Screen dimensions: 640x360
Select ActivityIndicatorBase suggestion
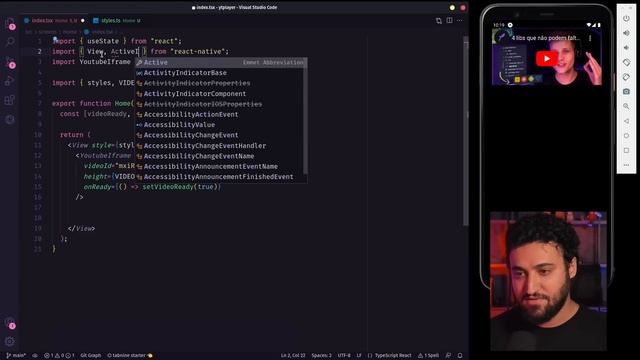point(221,73)
